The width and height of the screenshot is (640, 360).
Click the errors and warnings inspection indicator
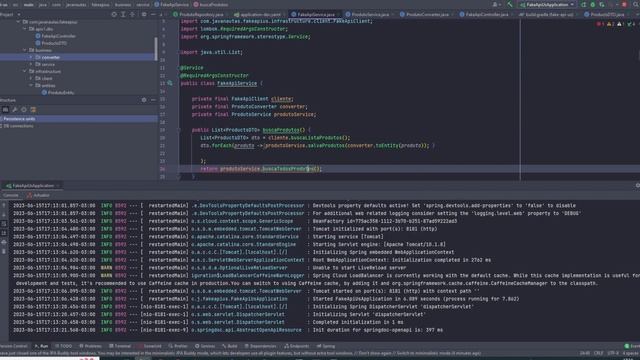616,24
